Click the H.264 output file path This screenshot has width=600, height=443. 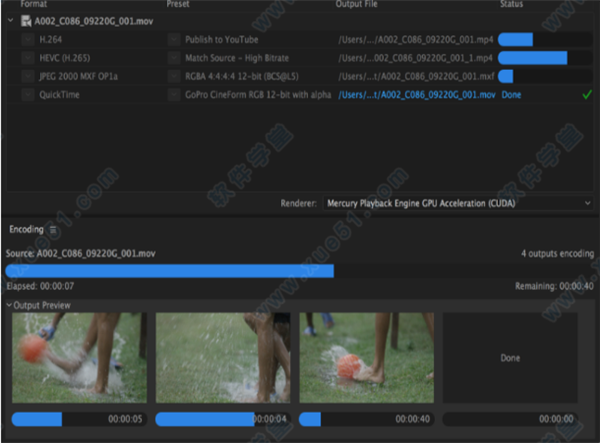coord(416,39)
